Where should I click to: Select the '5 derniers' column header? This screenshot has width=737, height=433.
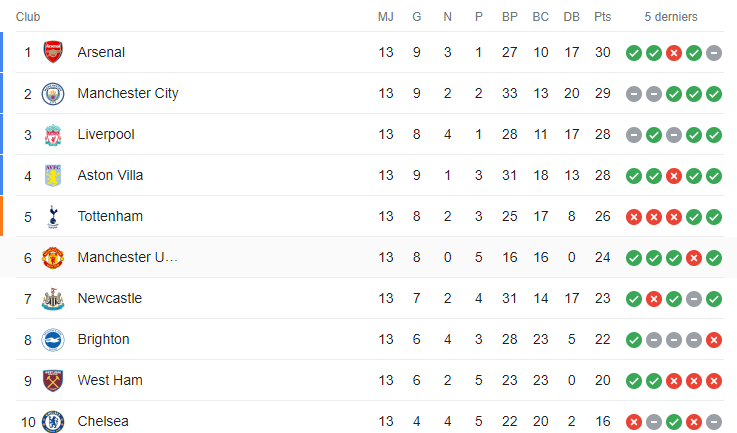click(671, 17)
